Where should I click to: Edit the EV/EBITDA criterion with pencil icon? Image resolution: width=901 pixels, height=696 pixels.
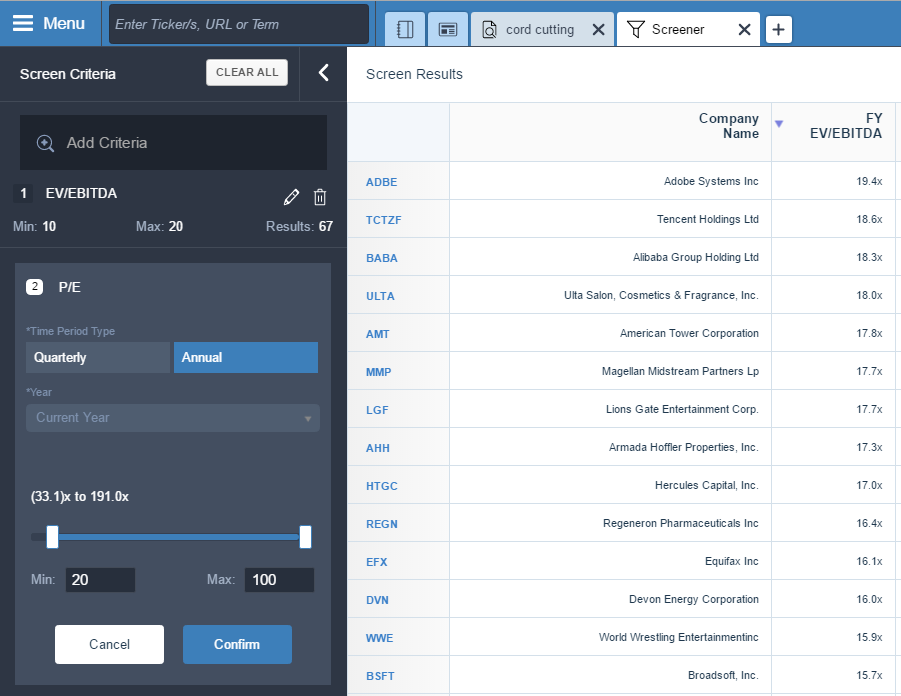point(291,197)
